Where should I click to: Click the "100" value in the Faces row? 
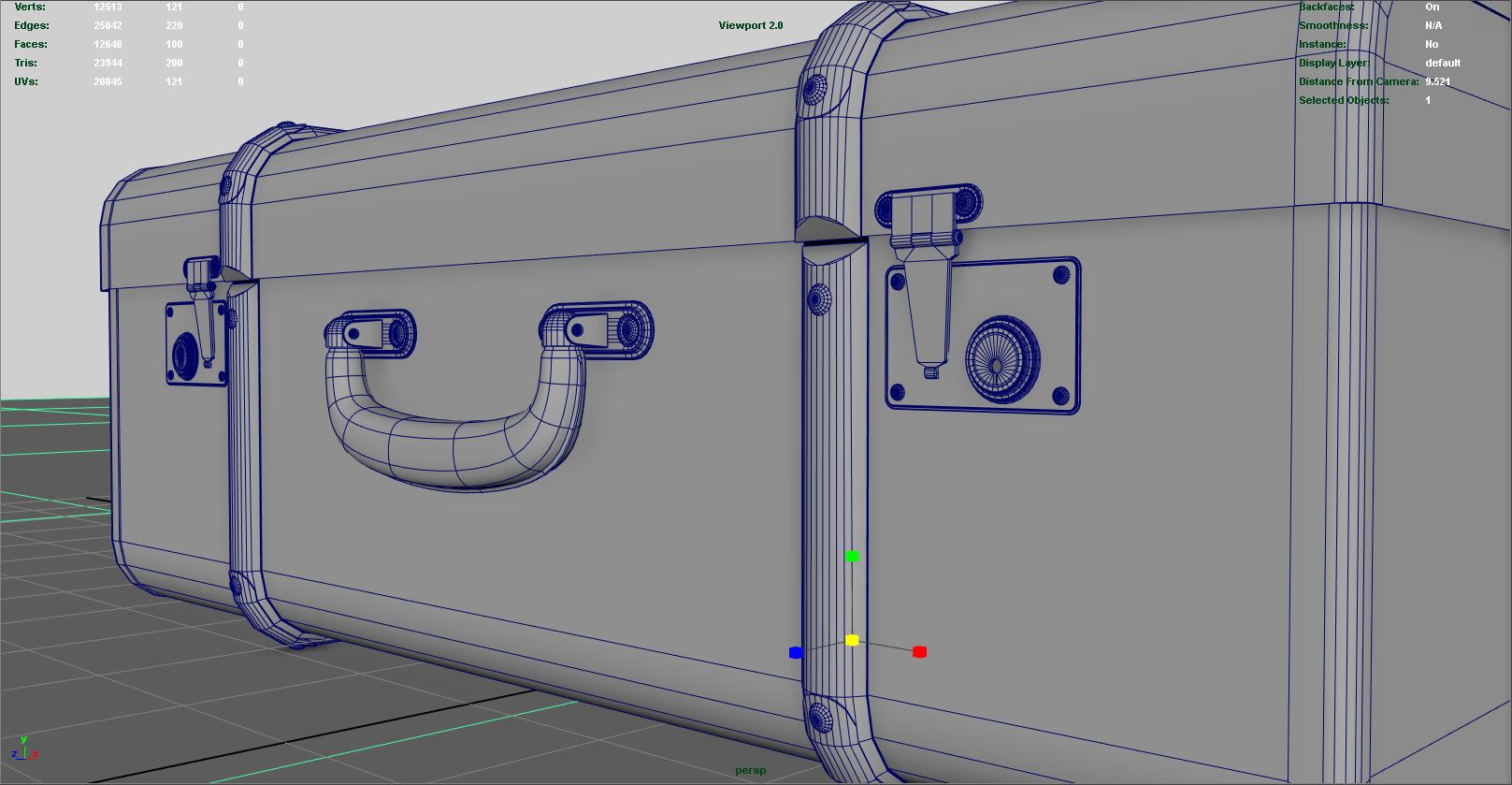(174, 44)
